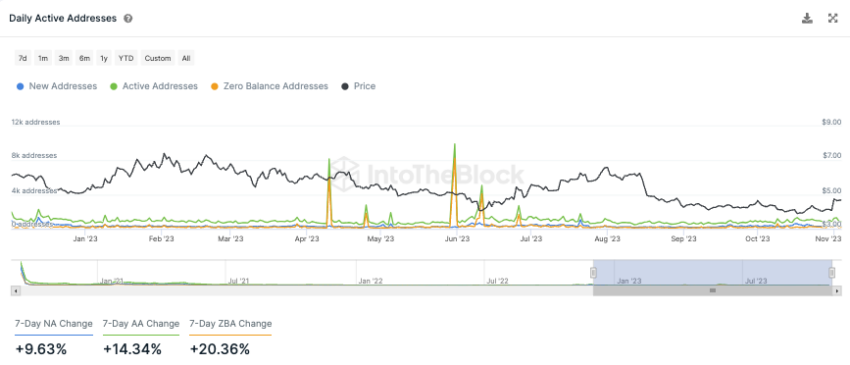Screen dimensions: 850x365
Task: Select the YTD range button
Action: click(126, 58)
